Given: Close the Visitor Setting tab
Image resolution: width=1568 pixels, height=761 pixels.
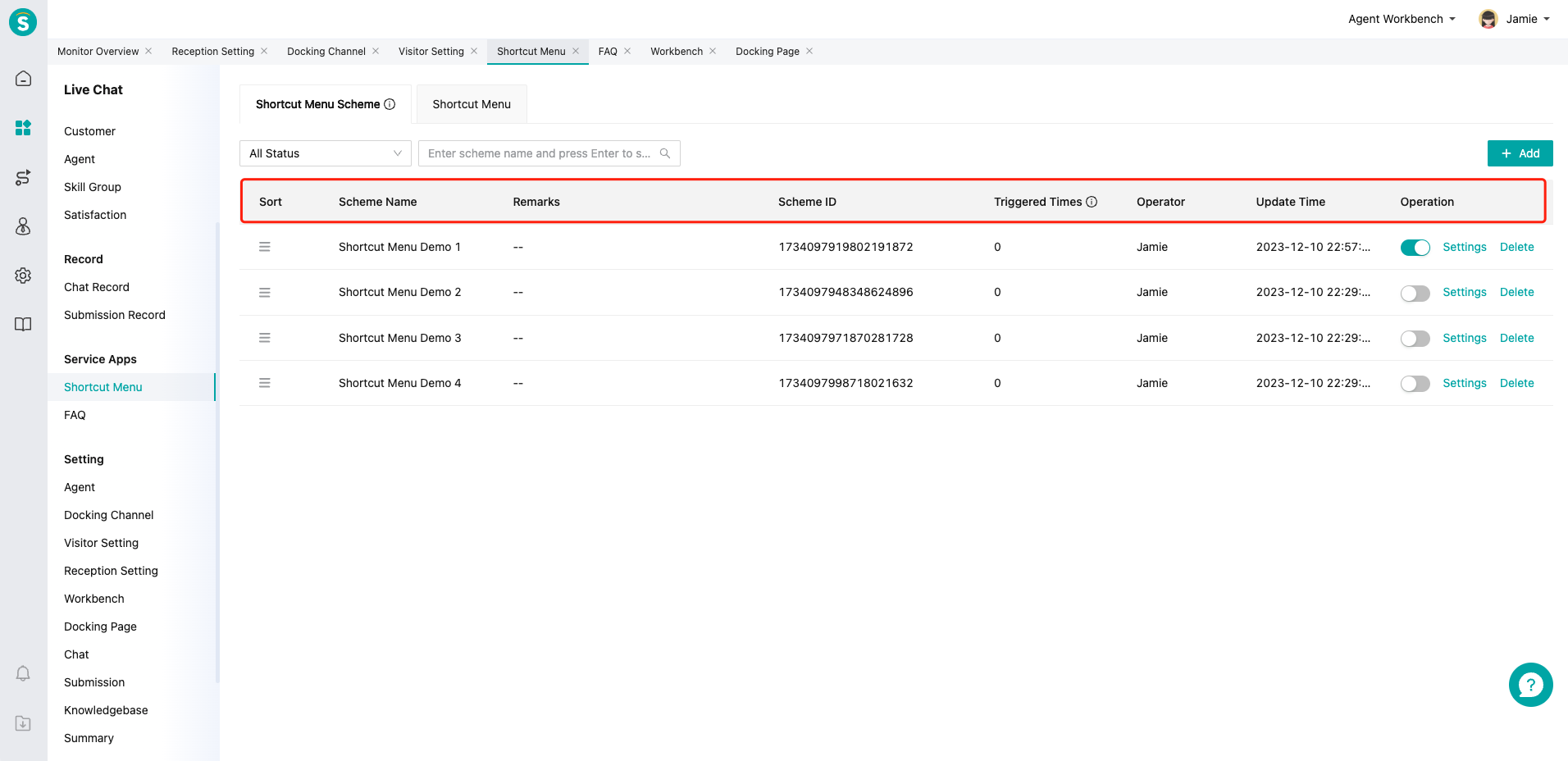Looking at the screenshot, I should [x=474, y=51].
